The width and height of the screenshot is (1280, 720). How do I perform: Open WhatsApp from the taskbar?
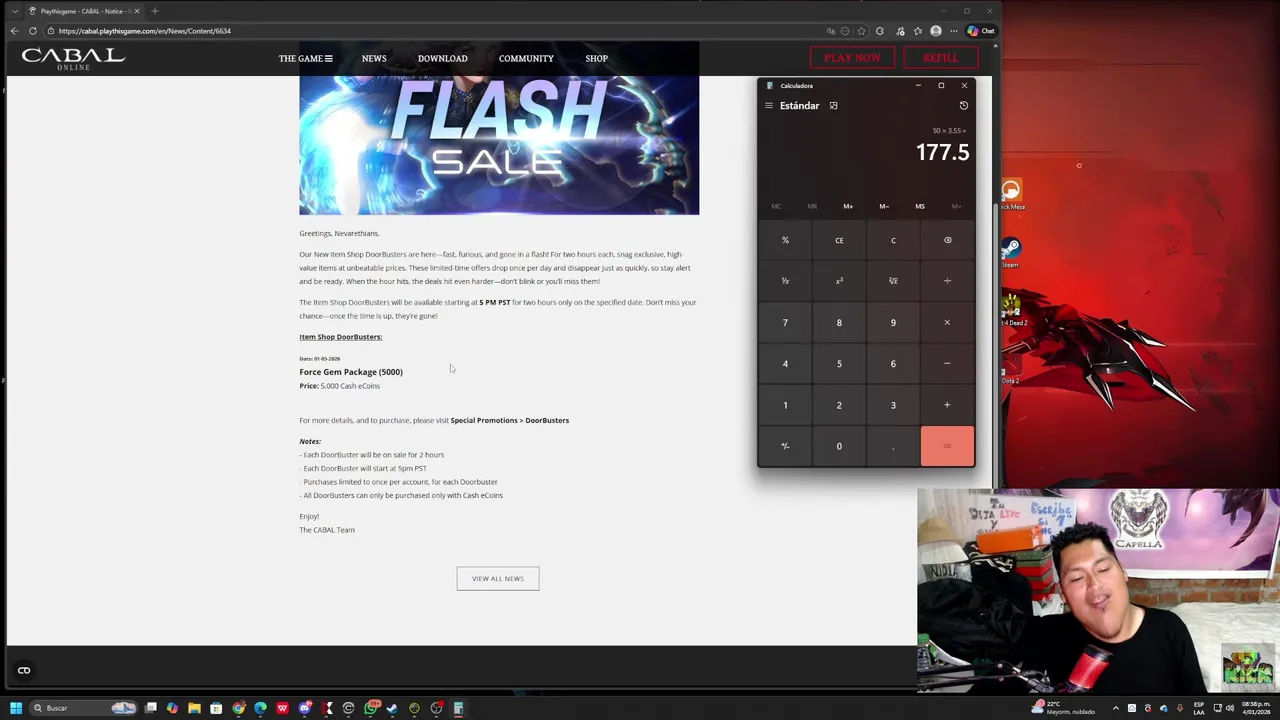click(x=370, y=708)
